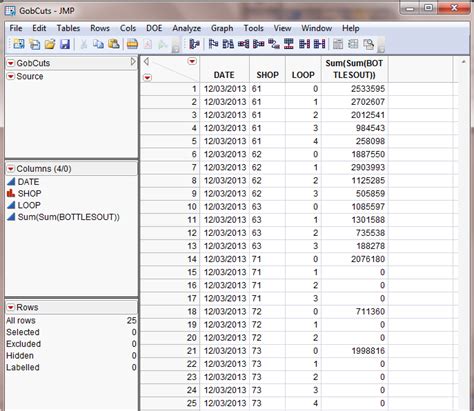Click the Open file folder icon

click(50, 44)
